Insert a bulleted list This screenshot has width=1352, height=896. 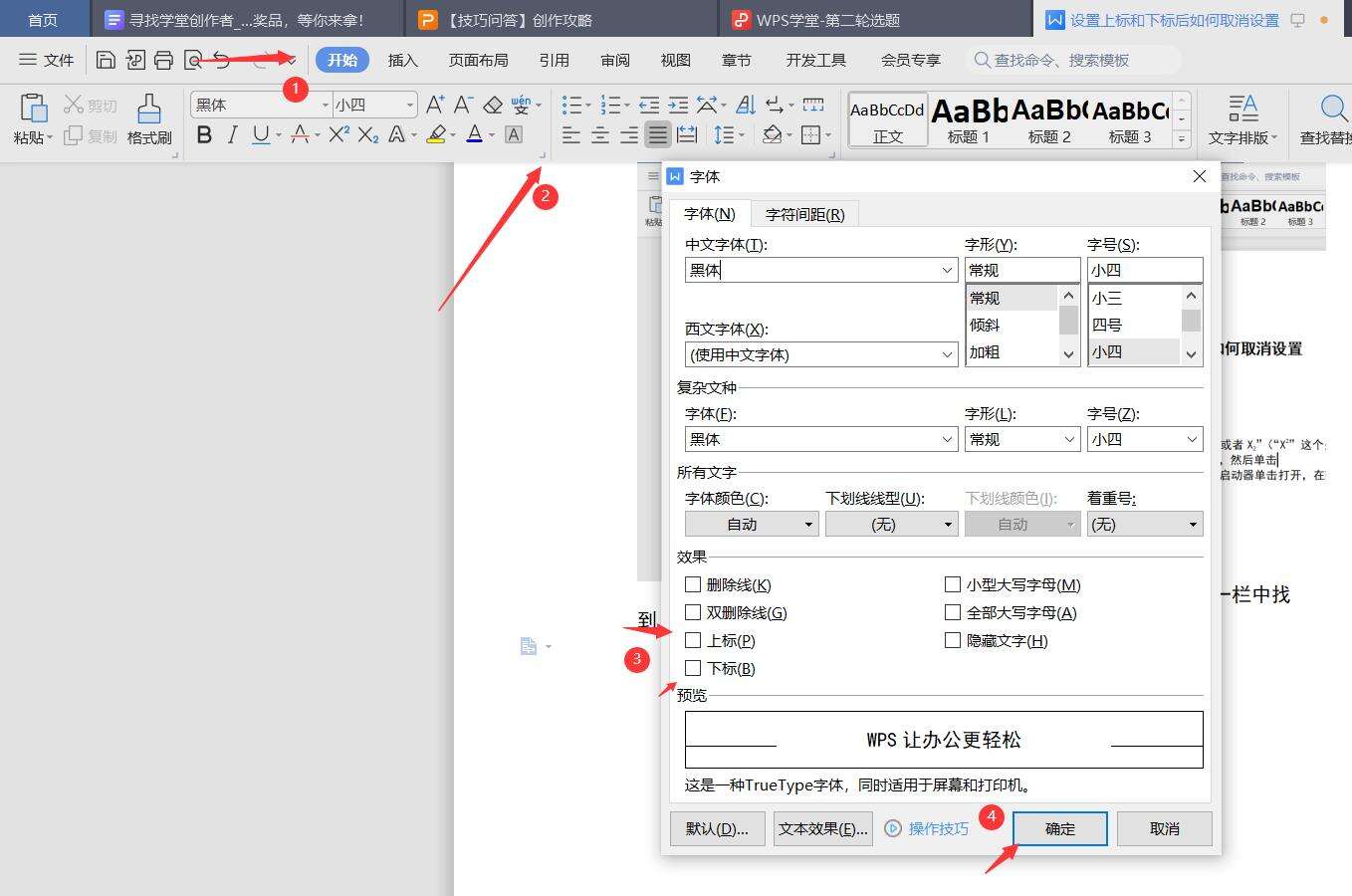point(571,105)
